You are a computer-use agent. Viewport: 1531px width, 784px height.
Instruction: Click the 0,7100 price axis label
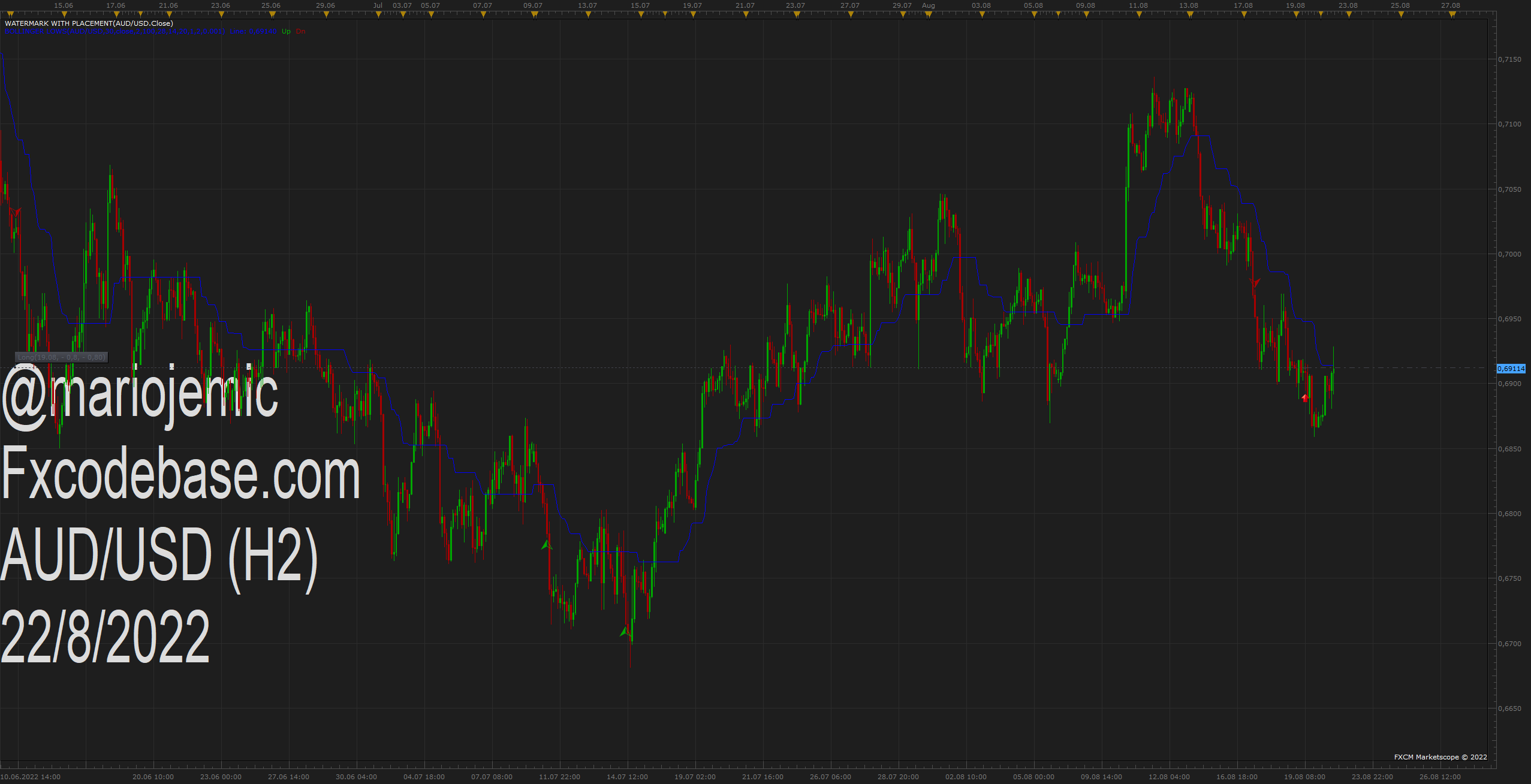coord(1509,124)
